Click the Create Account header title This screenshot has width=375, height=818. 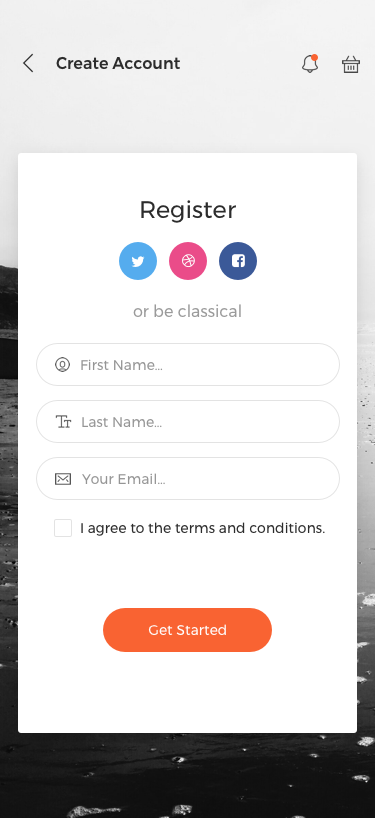[x=118, y=64]
